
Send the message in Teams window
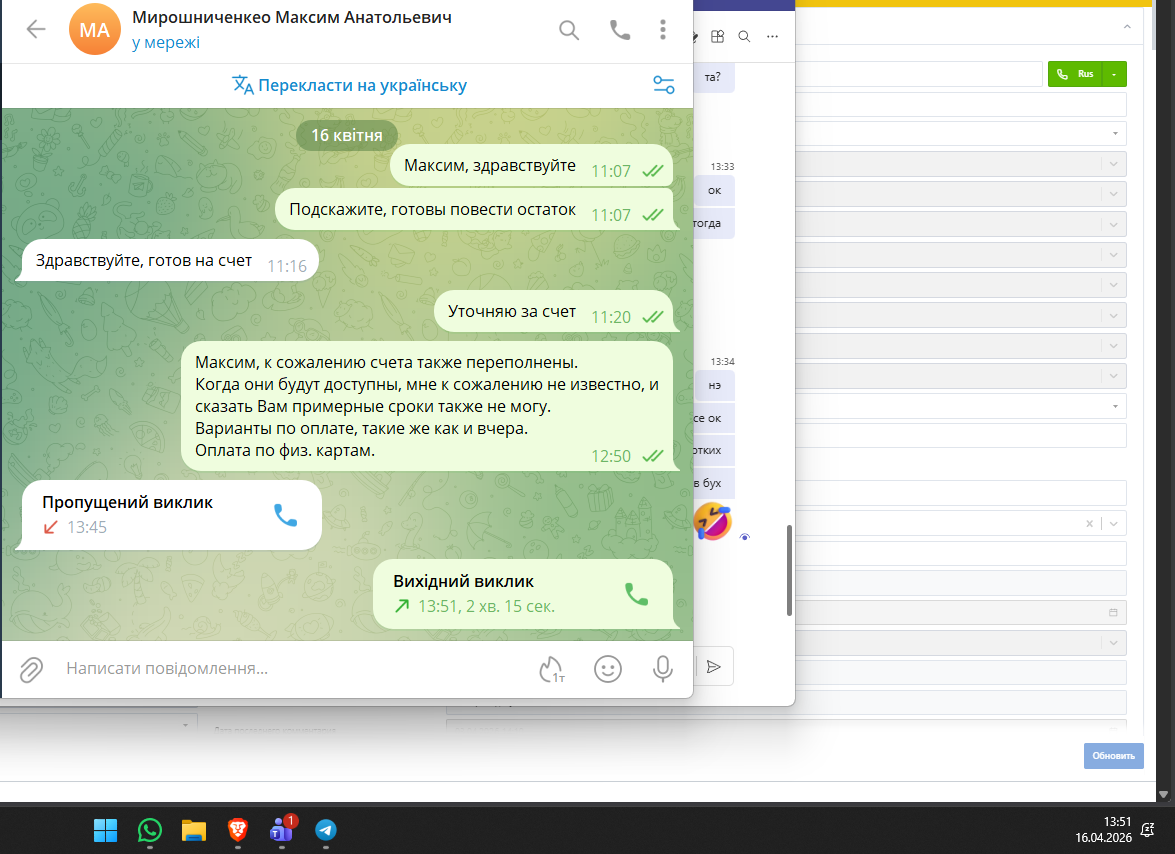coord(714,667)
